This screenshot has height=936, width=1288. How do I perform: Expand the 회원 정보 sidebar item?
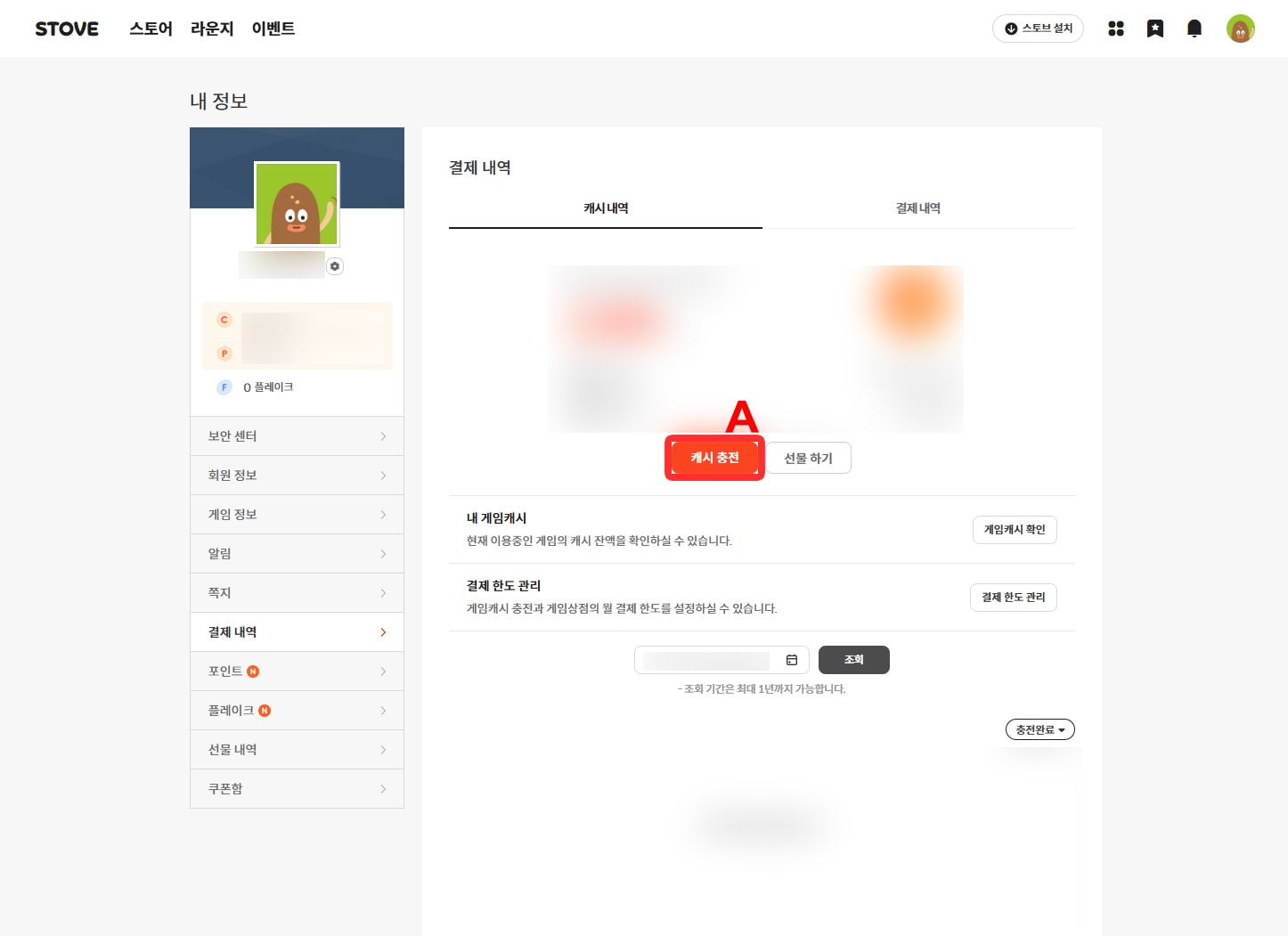pyautogui.click(x=297, y=476)
